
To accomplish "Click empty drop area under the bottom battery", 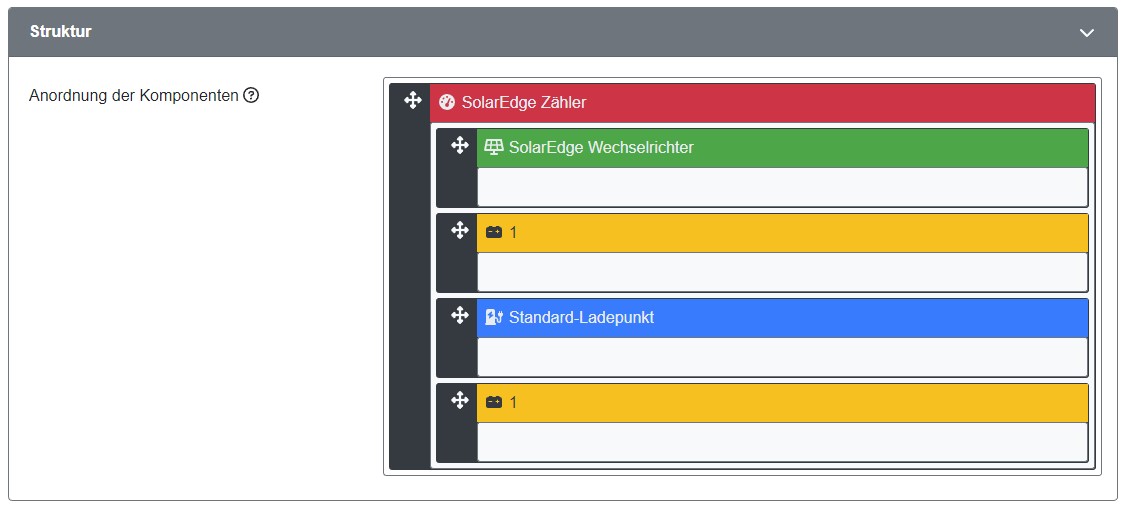I will pyautogui.click(x=782, y=442).
